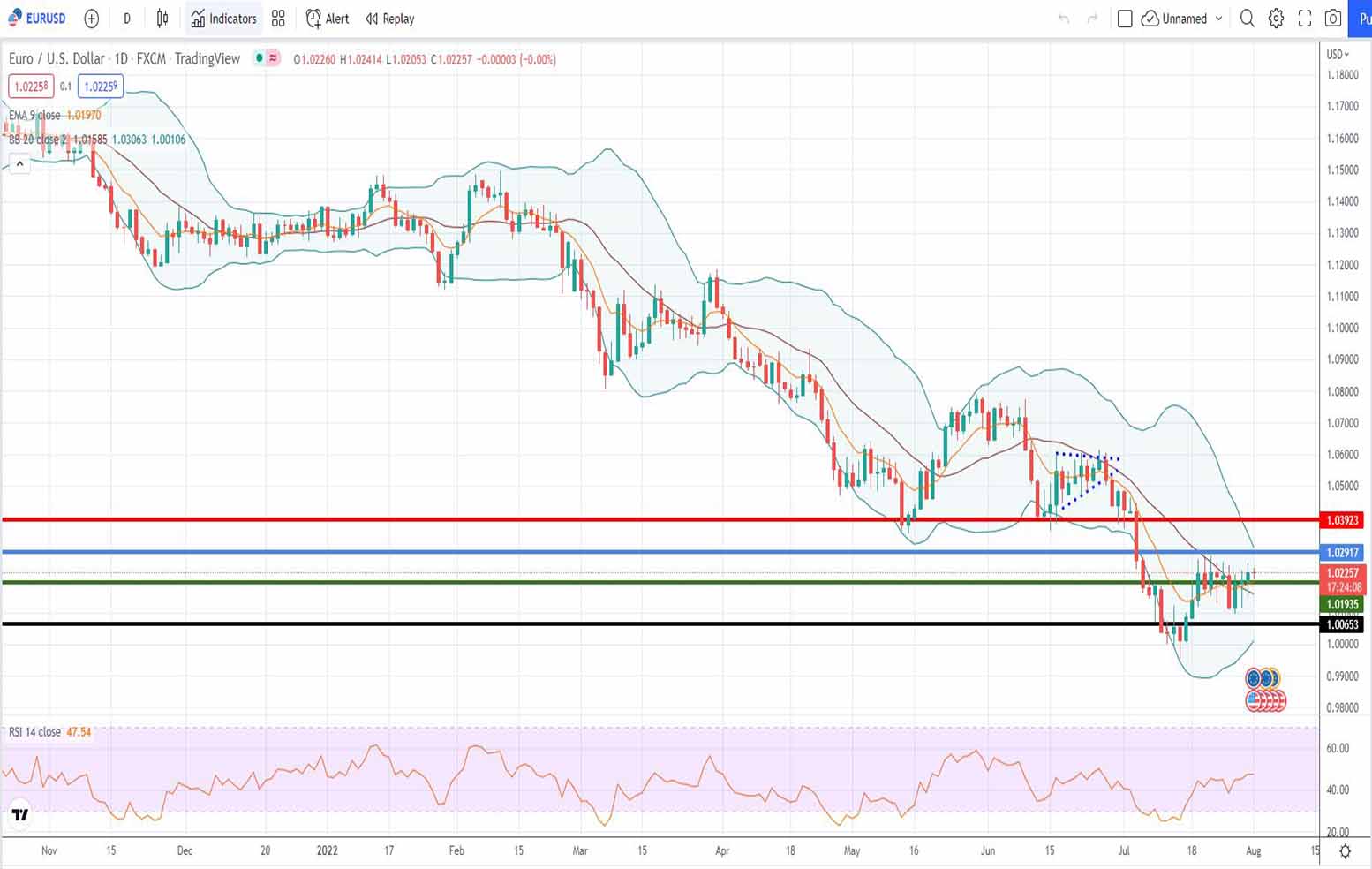
Task: Start bar Replay mode
Action: (x=390, y=19)
